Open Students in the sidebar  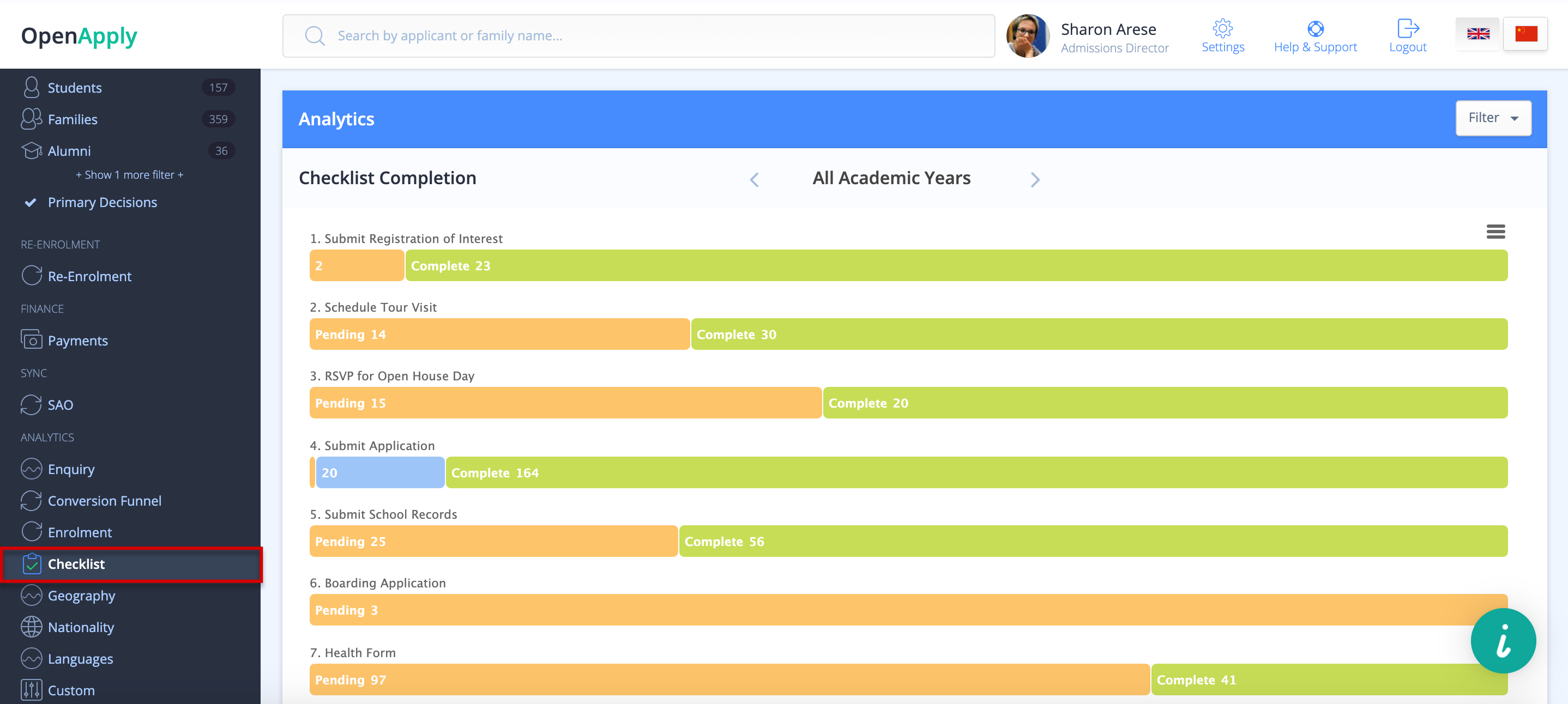coord(75,88)
